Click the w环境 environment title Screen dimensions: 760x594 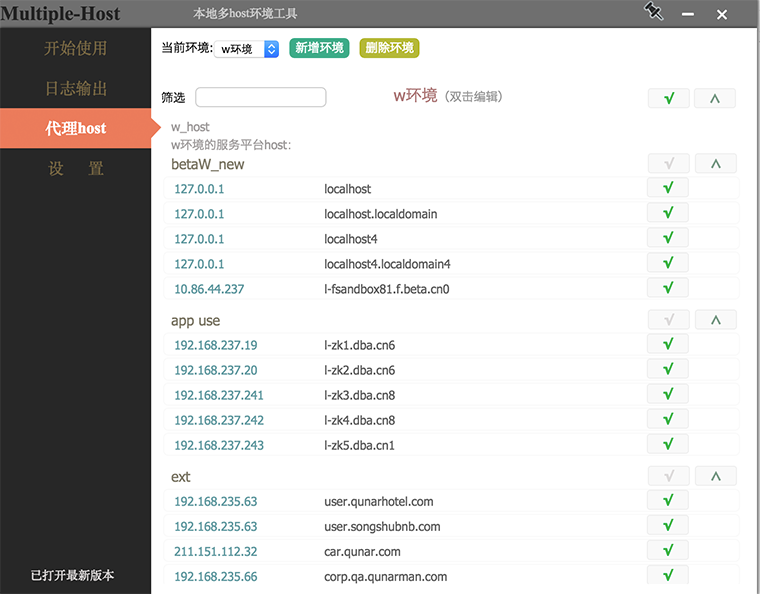click(415, 95)
